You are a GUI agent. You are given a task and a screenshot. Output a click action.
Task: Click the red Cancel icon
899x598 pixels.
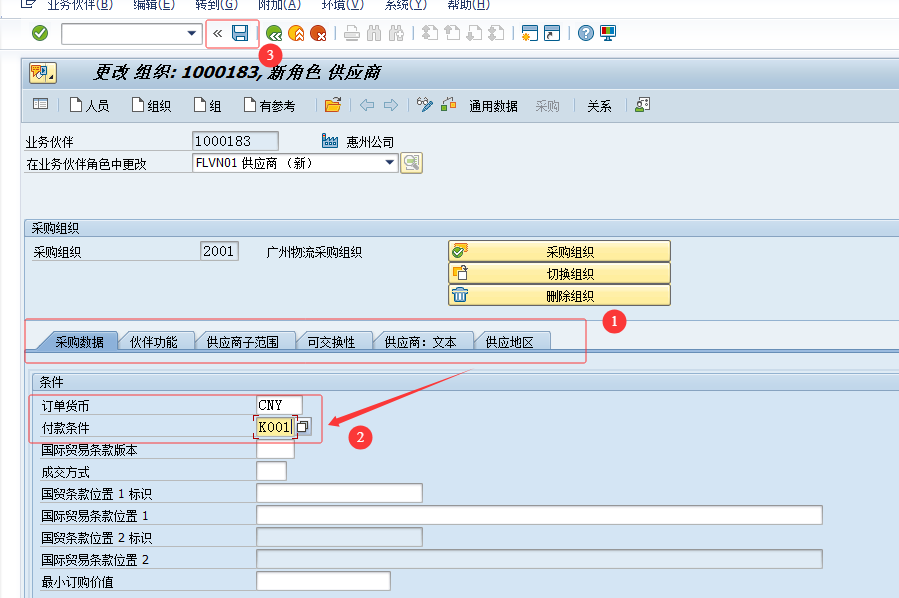(x=318, y=34)
